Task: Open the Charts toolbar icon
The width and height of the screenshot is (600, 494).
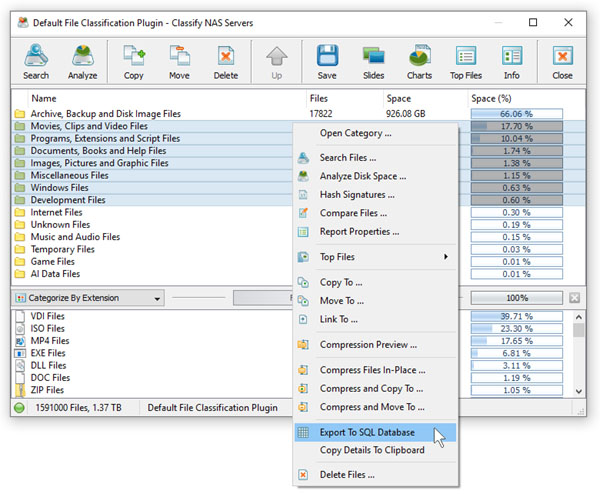Action: [419, 56]
